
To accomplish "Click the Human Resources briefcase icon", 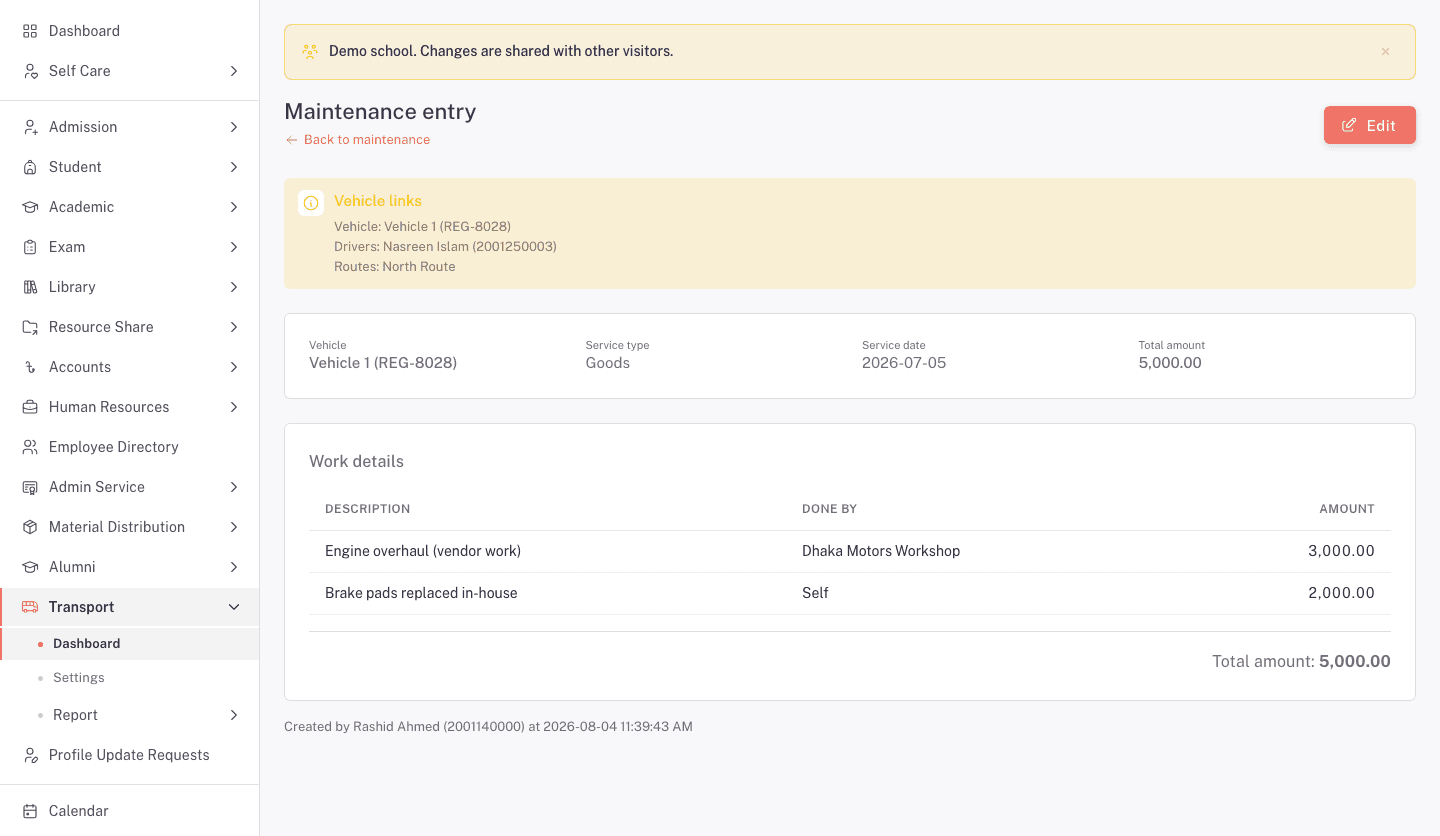I will click(30, 407).
